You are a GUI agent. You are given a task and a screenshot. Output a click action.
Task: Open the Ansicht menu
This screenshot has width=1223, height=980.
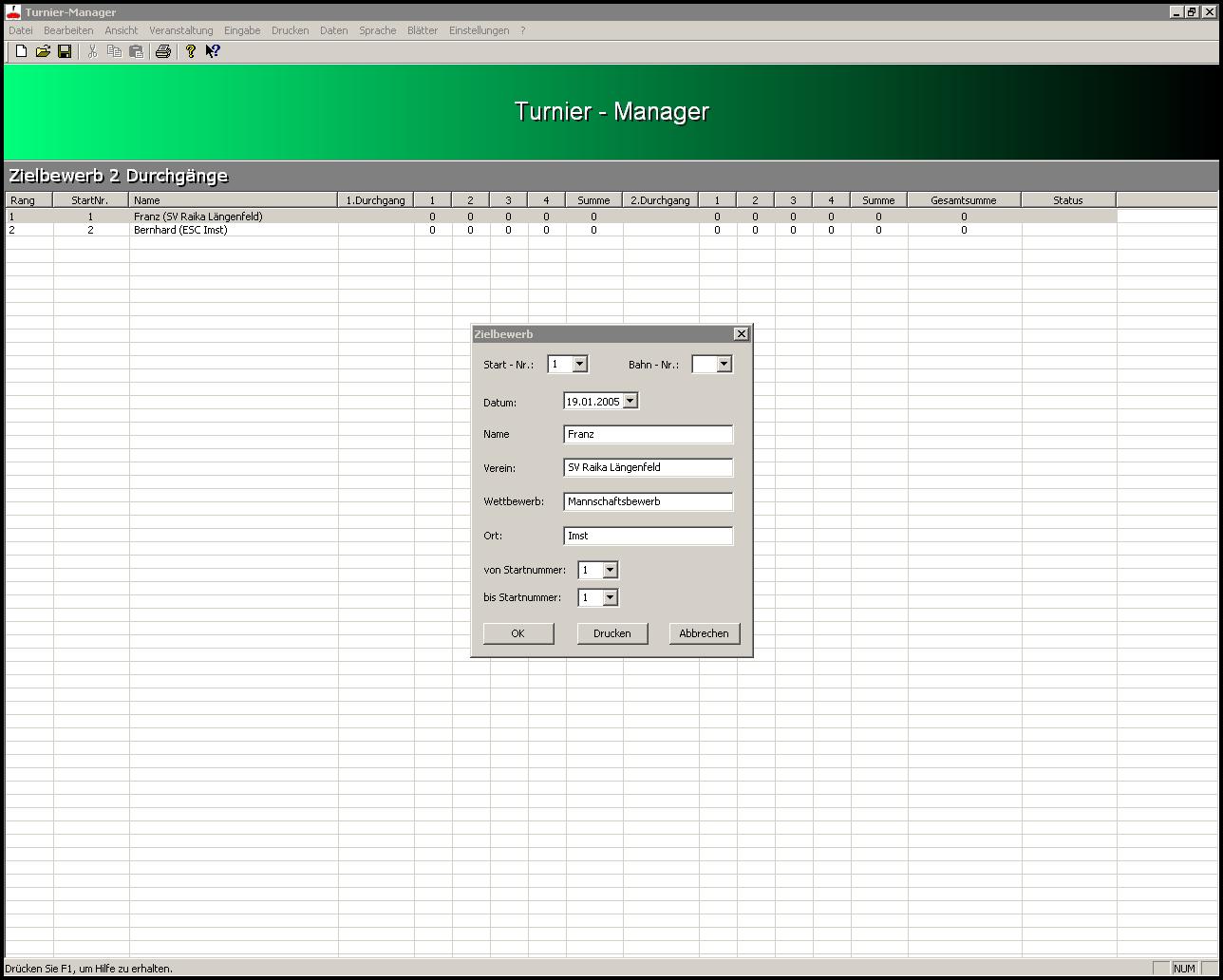(122, 30)
